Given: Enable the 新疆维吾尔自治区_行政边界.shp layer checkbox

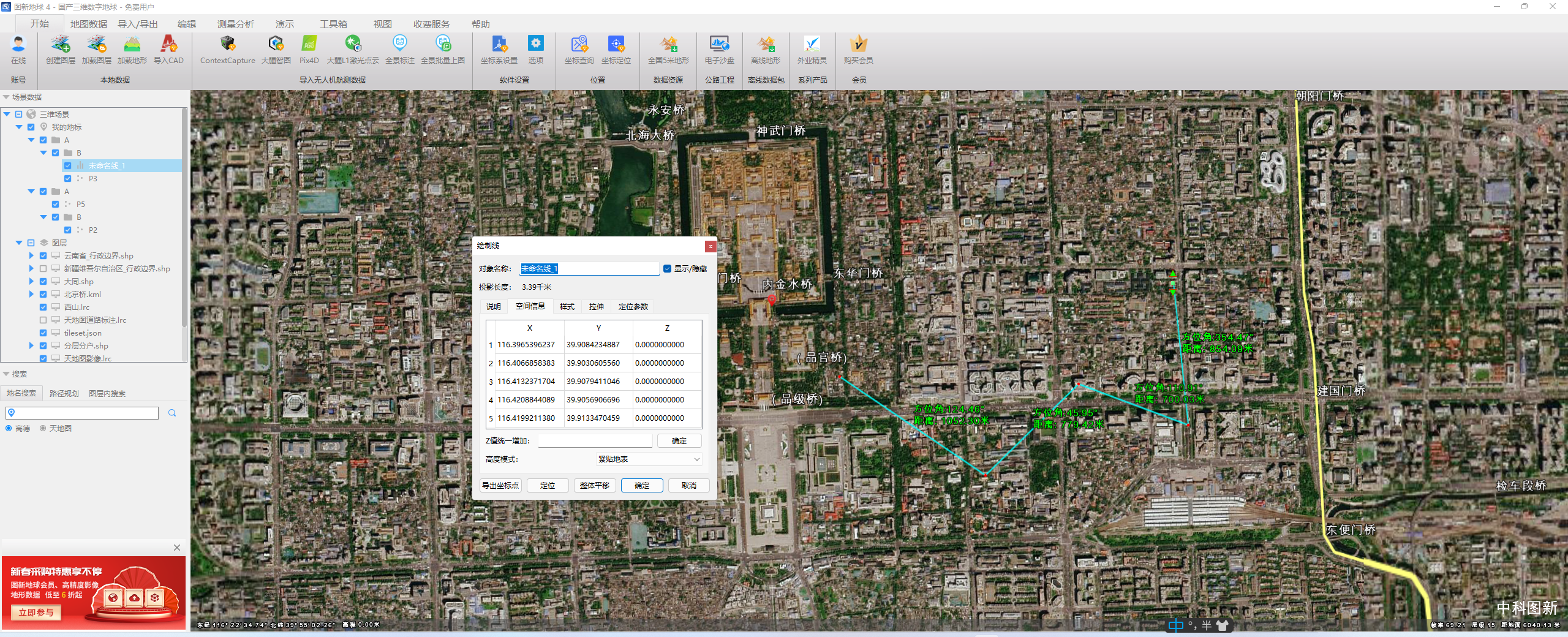Looking at the screenshot, I should click(43, 268).
